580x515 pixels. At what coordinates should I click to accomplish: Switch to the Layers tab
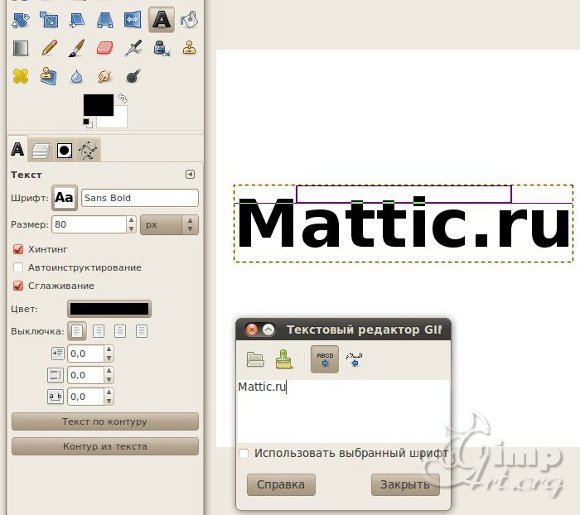point(41,151)
